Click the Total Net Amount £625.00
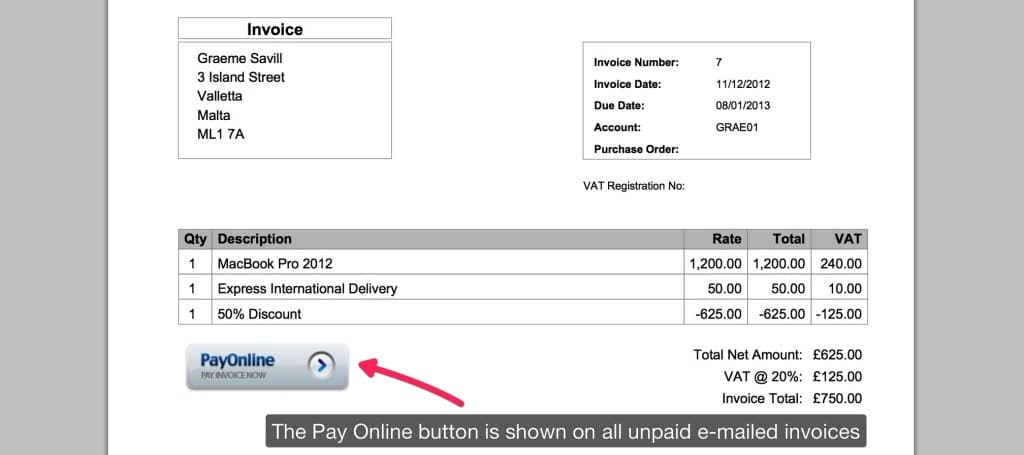 pos(837,355)
